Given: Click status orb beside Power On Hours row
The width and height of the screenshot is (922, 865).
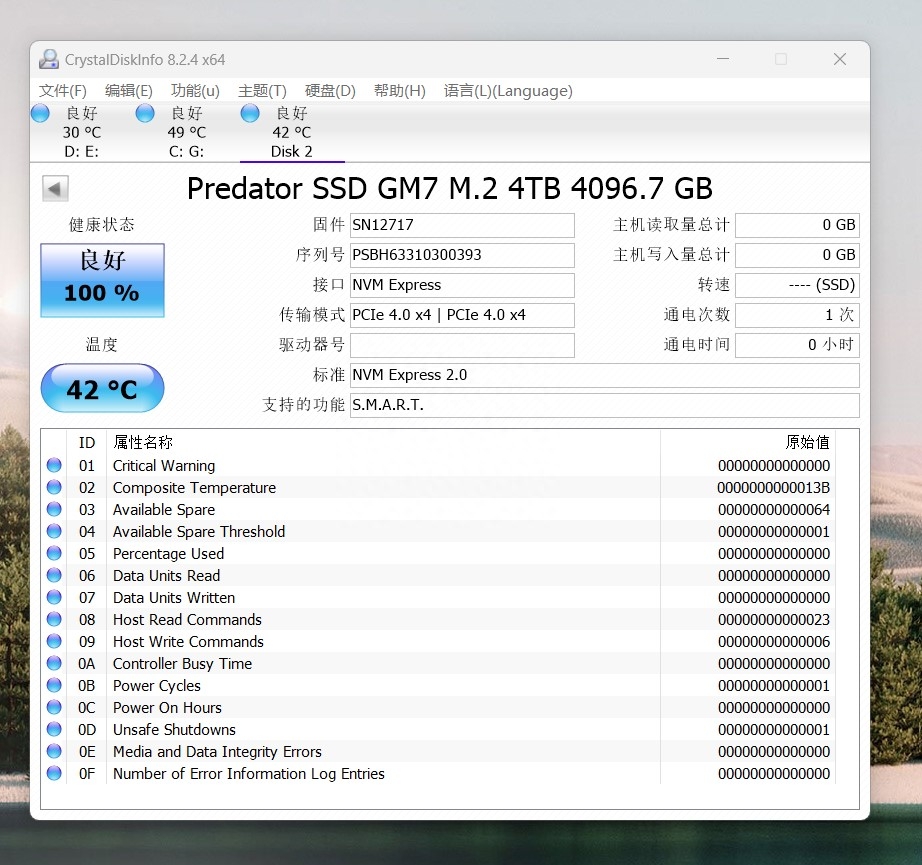Looking at the screenshot, I should pyautogui.click(x=54, y=707).
